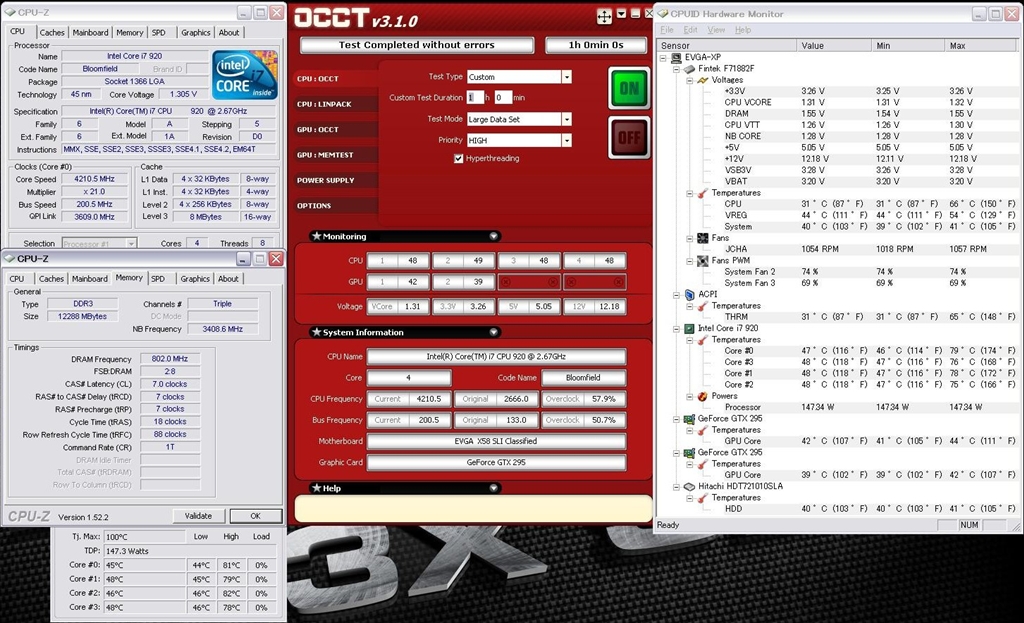Collapse the Fans PWM tree node

[690, 261]
